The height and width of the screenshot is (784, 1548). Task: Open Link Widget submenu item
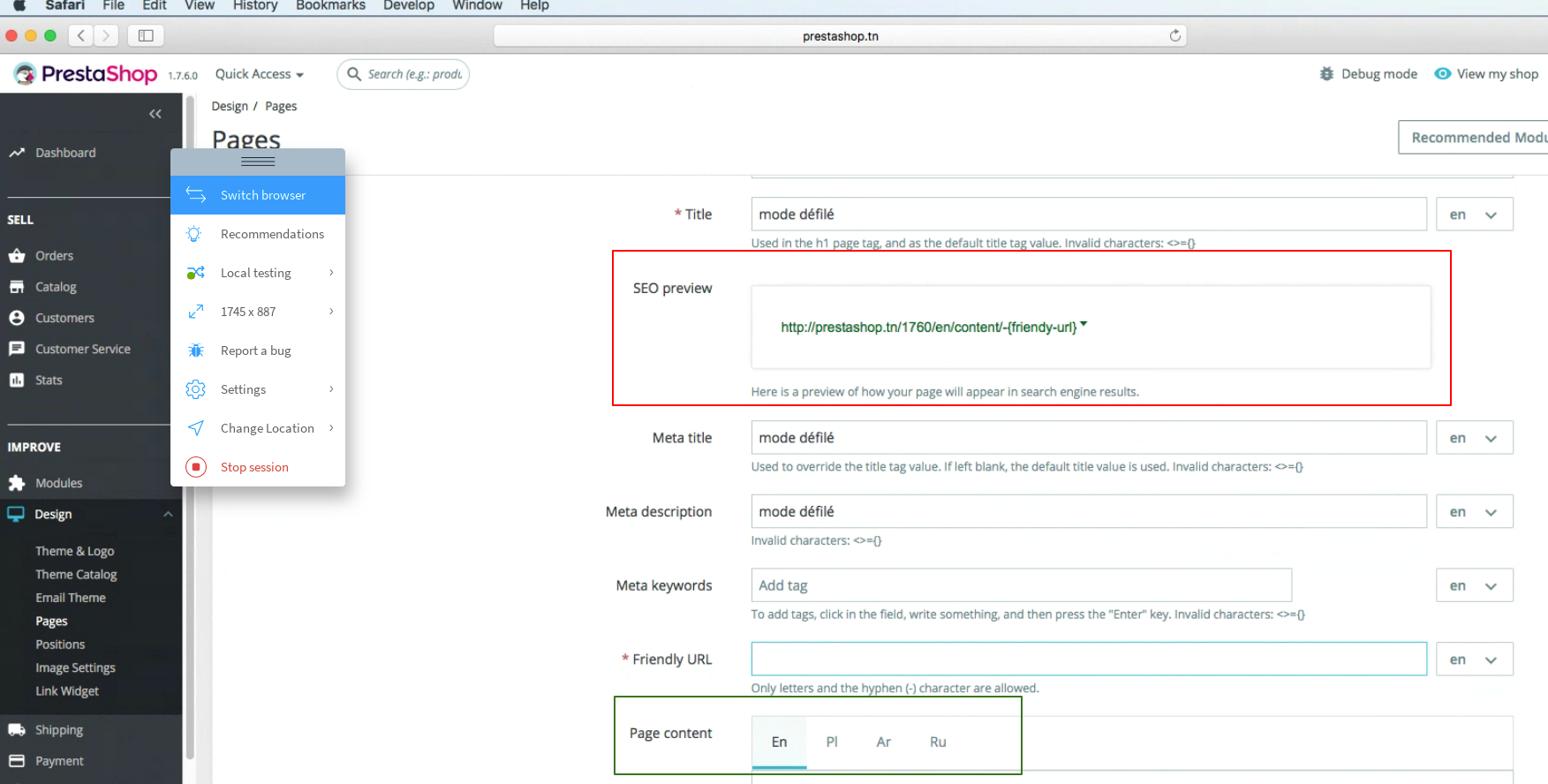[x=67, y=691]
